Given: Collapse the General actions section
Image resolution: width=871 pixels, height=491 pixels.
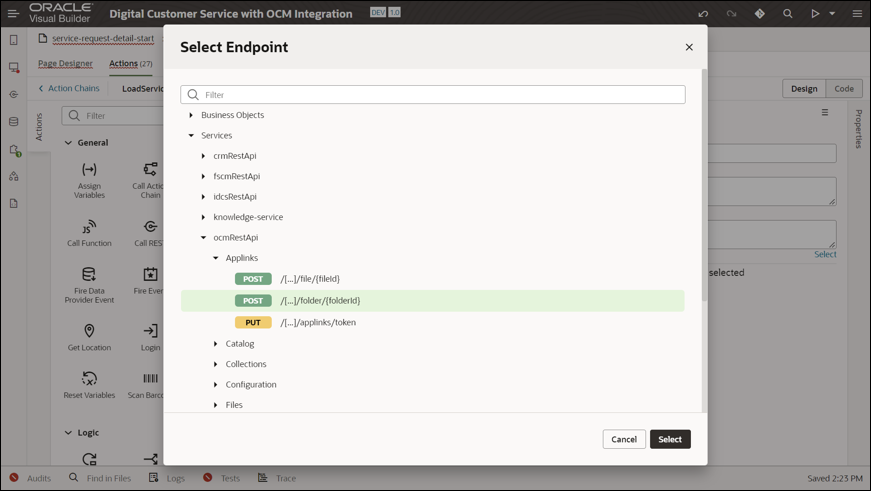Looking at the screenshot, I should 68,143.
